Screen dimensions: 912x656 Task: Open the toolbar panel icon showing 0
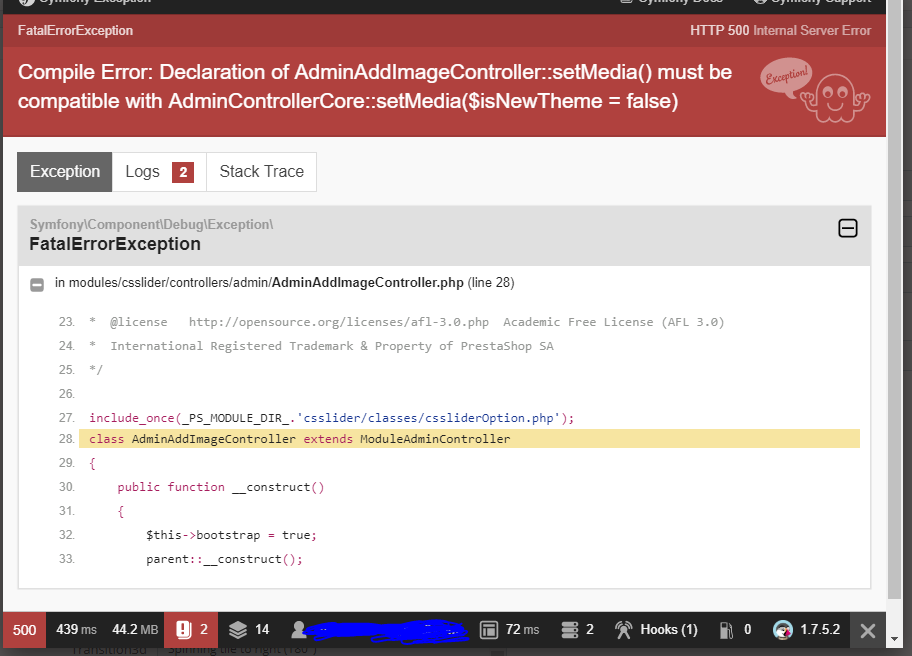point(735,630)
